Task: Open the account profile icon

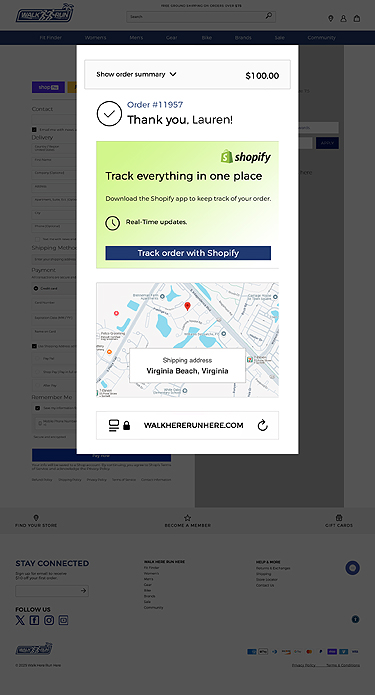Action: pos(343,18)
